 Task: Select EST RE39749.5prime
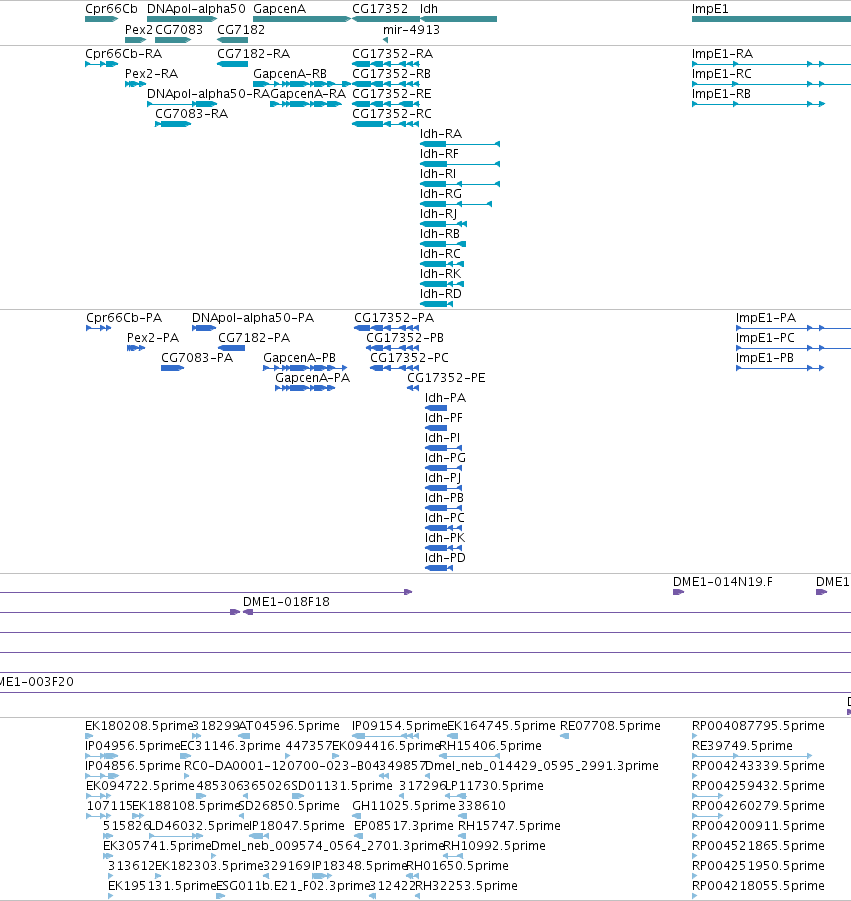click(x=742, y=746)
